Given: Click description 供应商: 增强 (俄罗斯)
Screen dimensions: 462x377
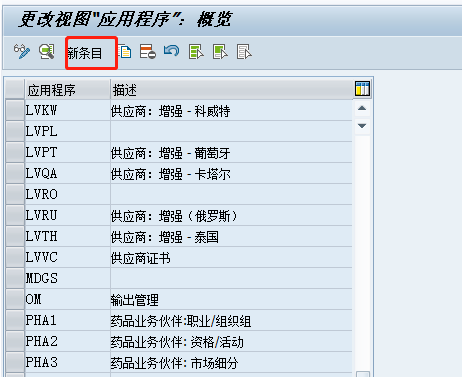Looking at the screenshot, I should (x=231, y=215).
